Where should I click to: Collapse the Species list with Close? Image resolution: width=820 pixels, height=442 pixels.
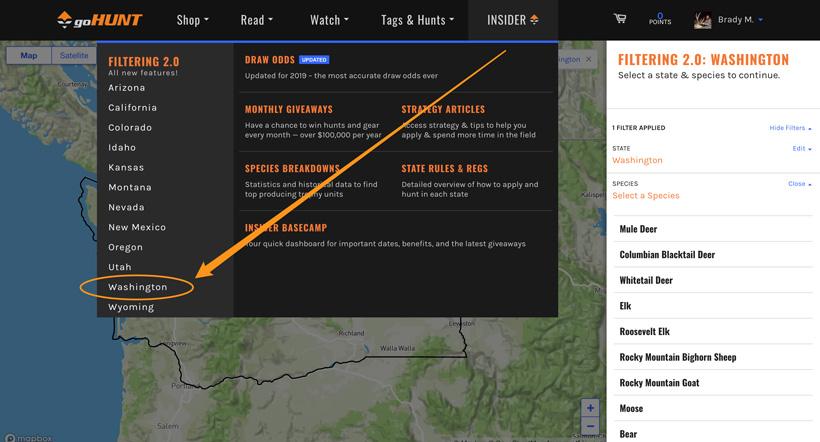[800, 184]
